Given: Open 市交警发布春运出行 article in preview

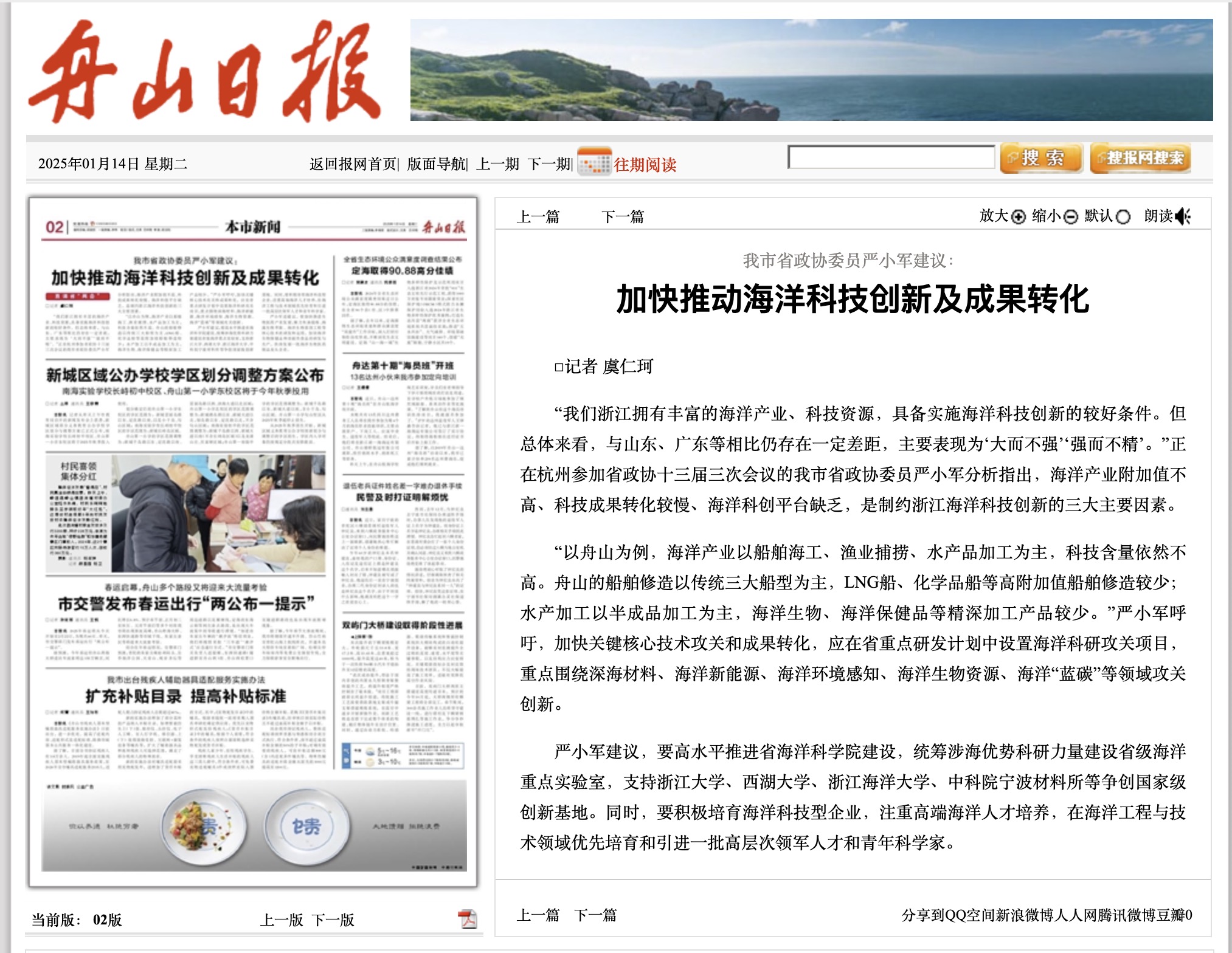Looking at the screenshot, I should click(186, 604).
